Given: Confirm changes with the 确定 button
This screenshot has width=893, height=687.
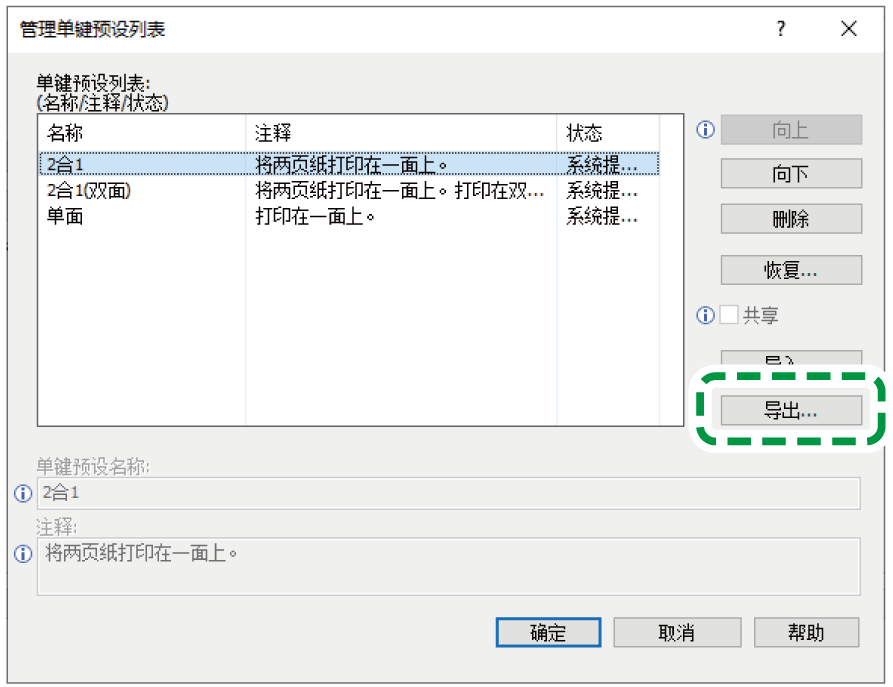Looking at the screenshot, I should [x=548, y=632].
